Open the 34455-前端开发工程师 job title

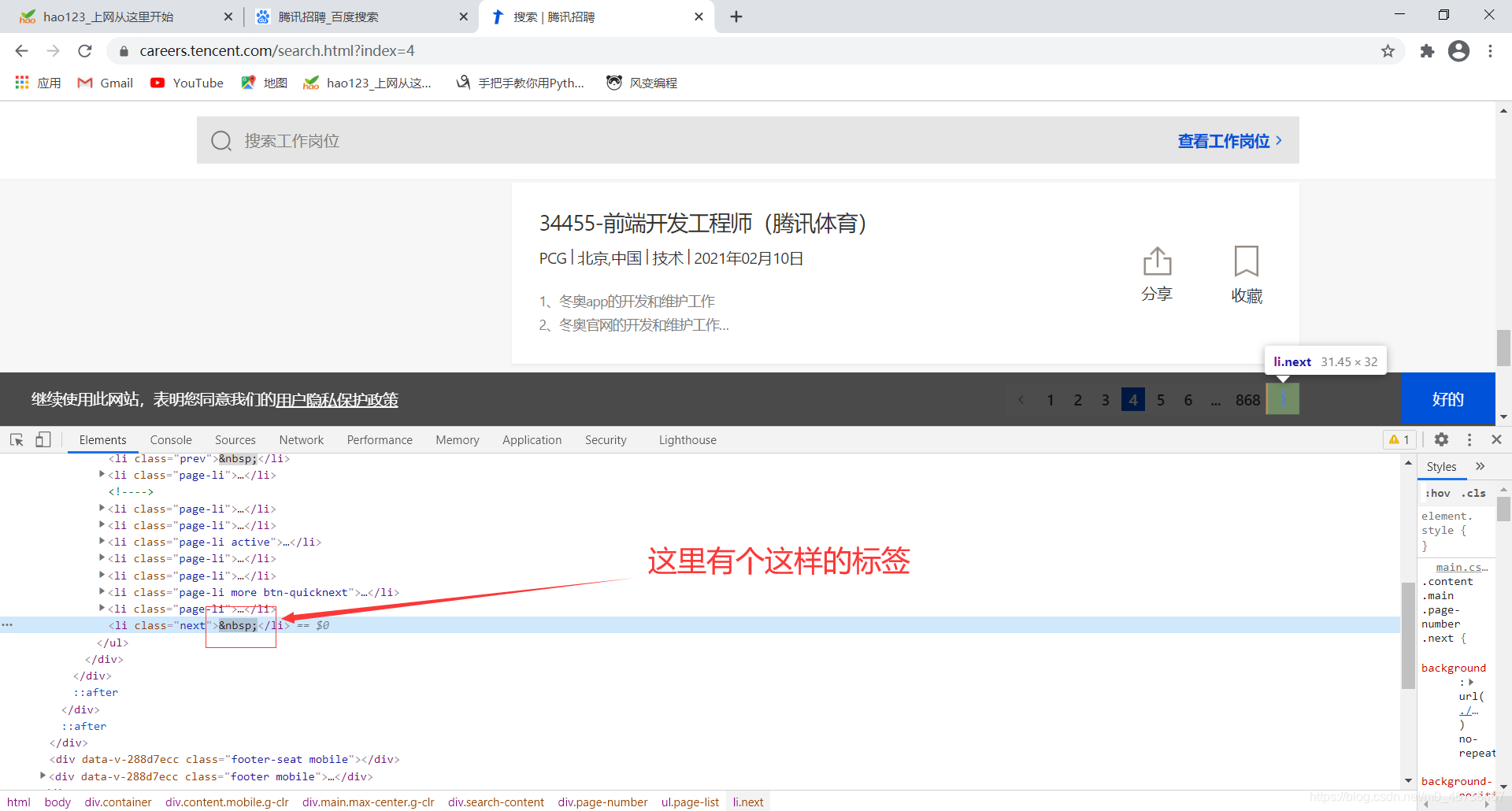702,224
